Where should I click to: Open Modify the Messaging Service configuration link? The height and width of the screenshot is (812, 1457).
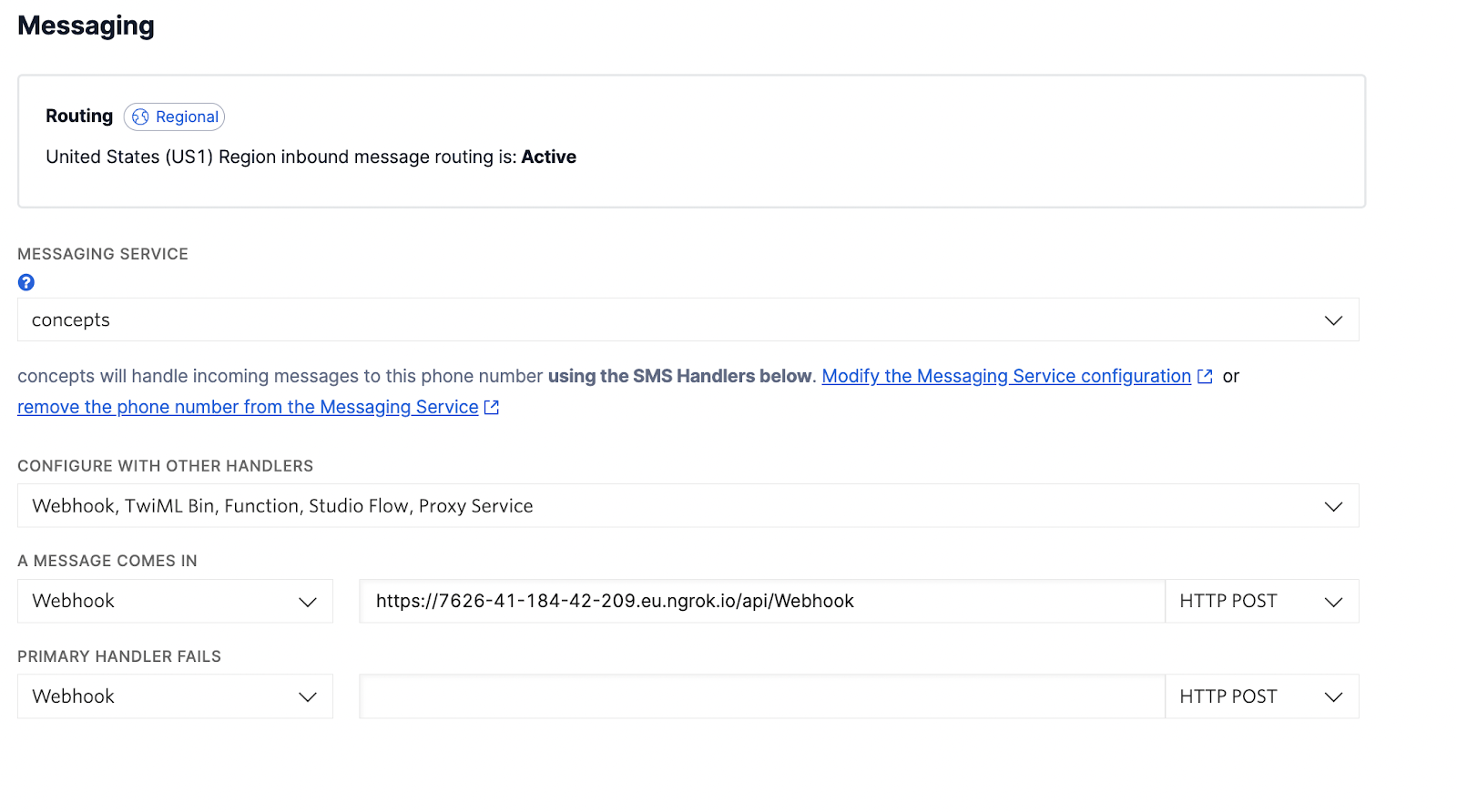point(1006,377)
